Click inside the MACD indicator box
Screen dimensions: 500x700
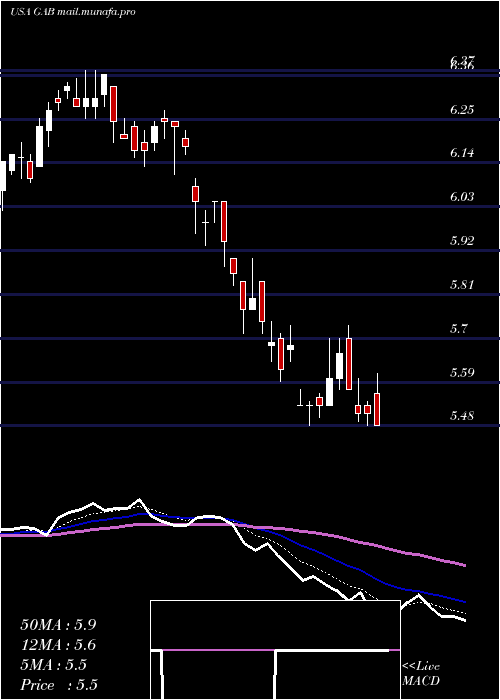(x=275, y=650)
